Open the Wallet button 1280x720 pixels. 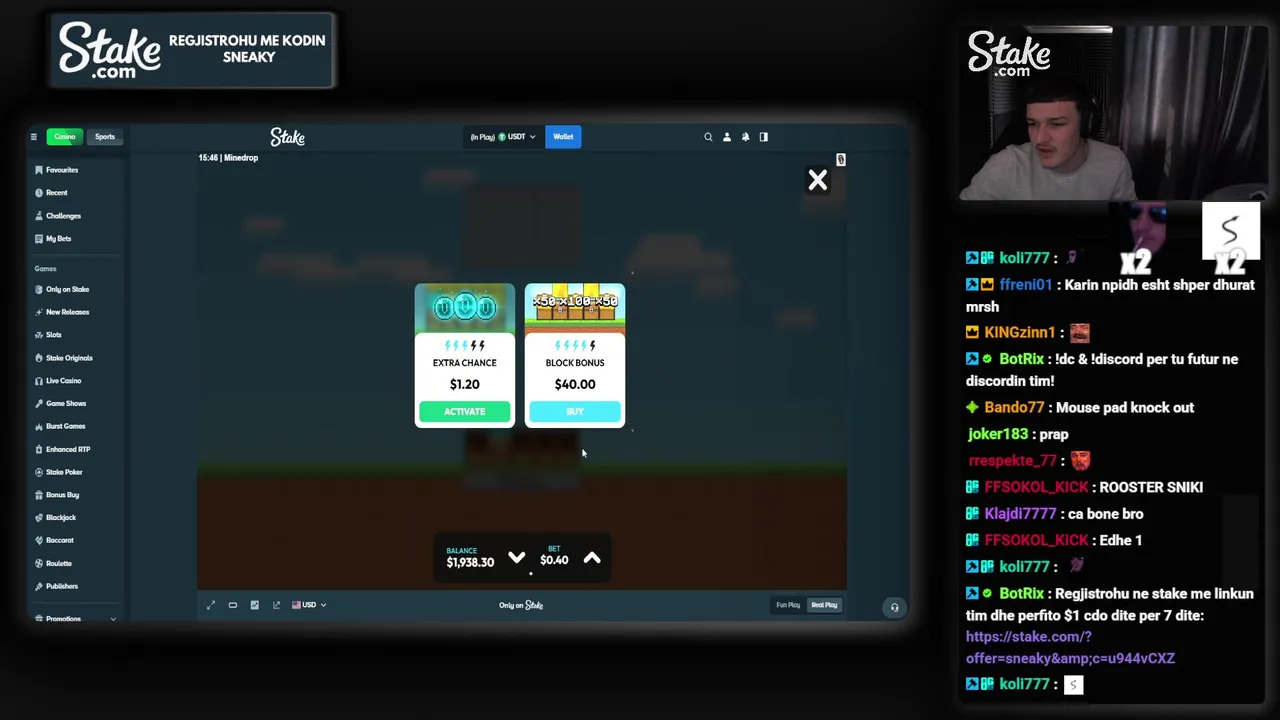click(563, 137)
